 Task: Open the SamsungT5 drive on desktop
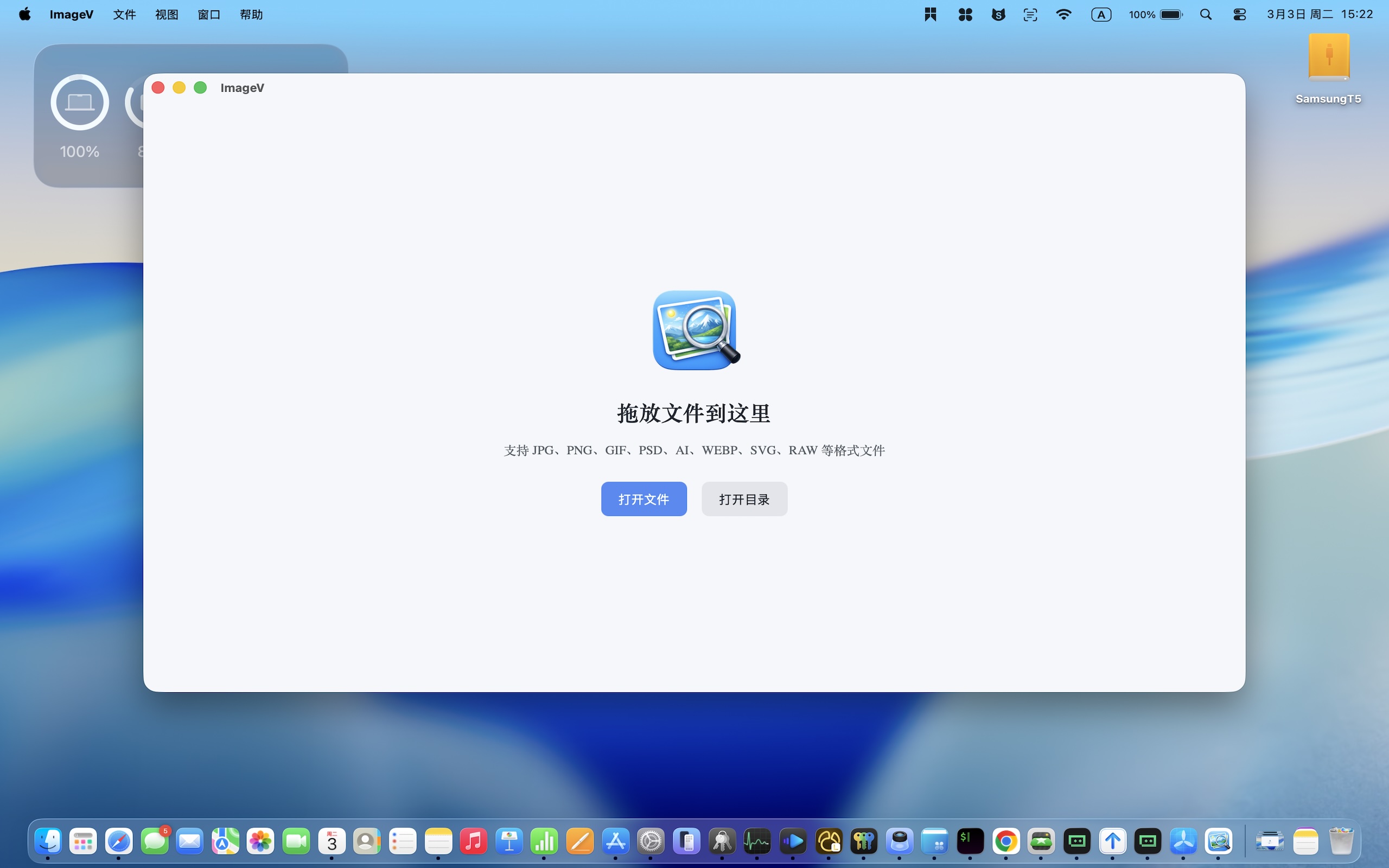[x=1328, y=58]
